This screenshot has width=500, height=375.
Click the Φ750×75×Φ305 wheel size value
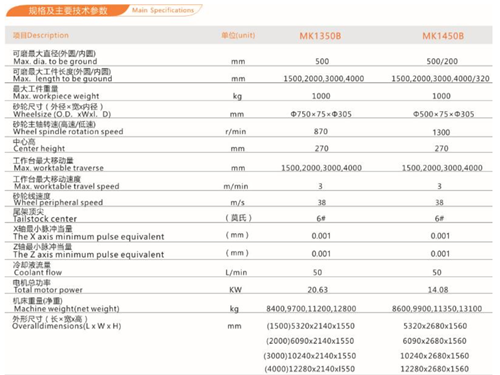click(x=321, y=114)
